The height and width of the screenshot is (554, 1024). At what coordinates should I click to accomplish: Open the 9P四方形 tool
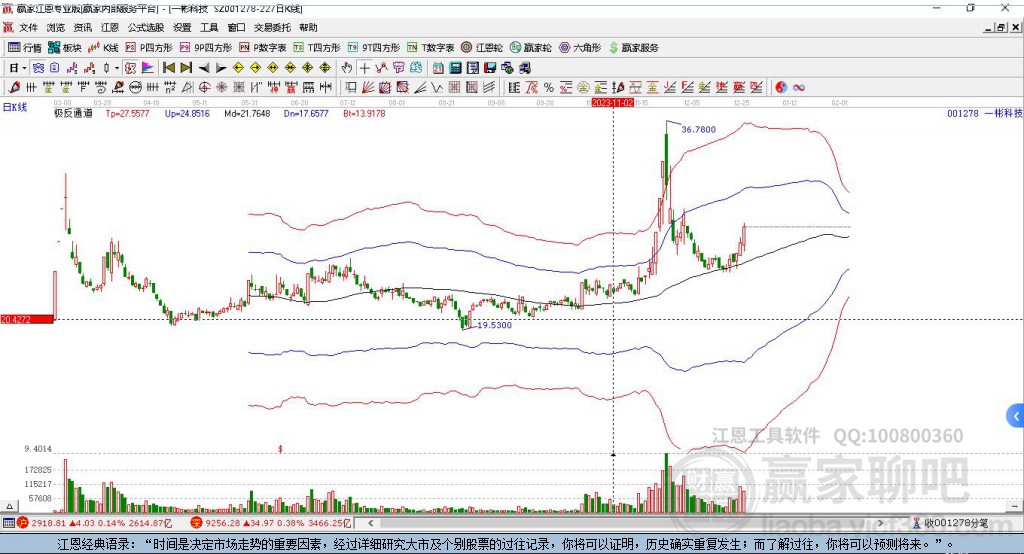click(x=206, y=48)
